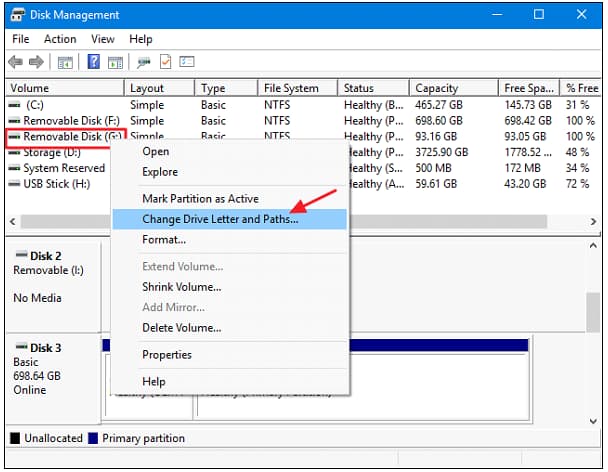Sort by the Capacity column header
Screen dimensions: 608x472
pos(454,88)
